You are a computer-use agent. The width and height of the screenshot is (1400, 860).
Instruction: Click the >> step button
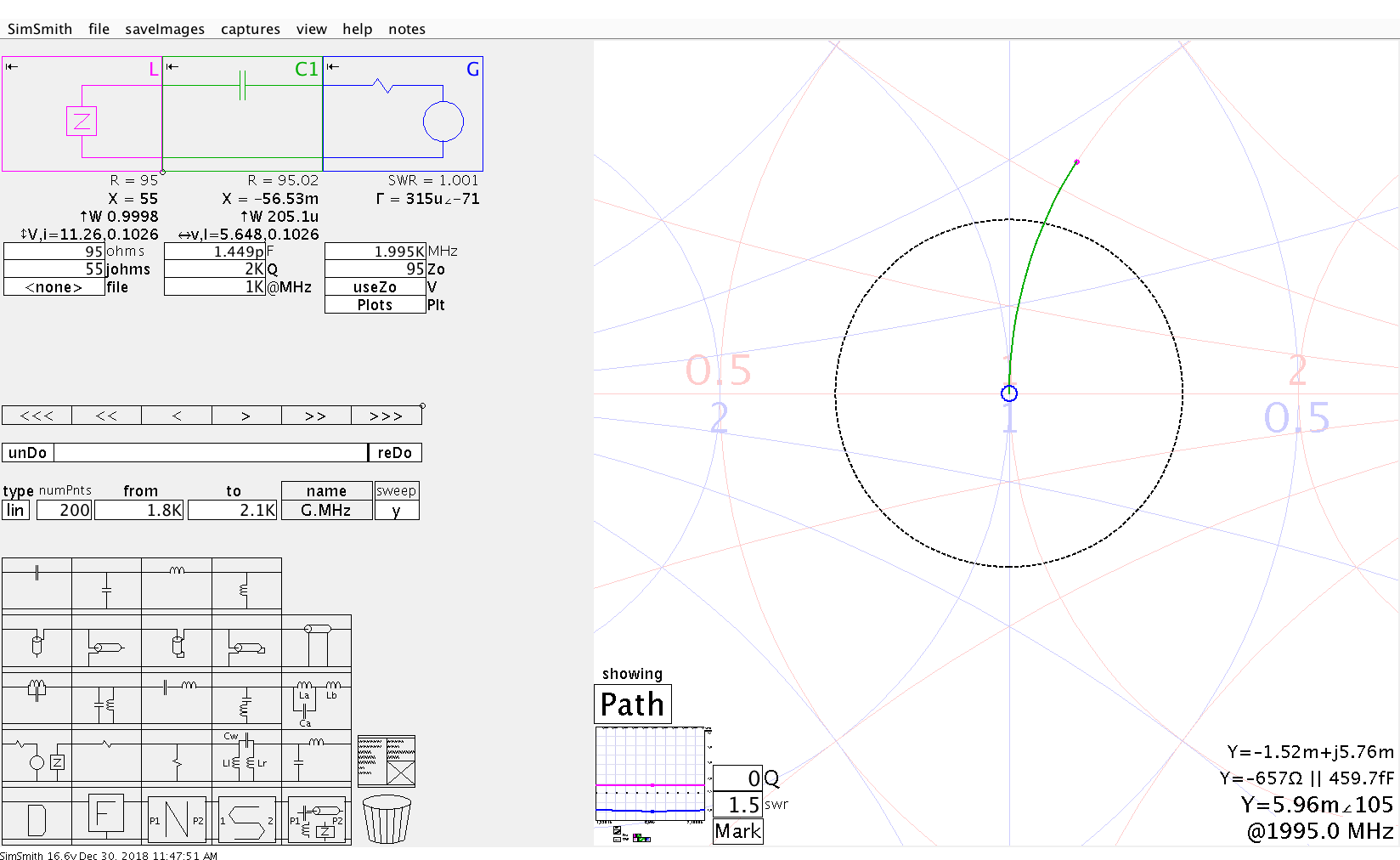click(x=316, y=416)
